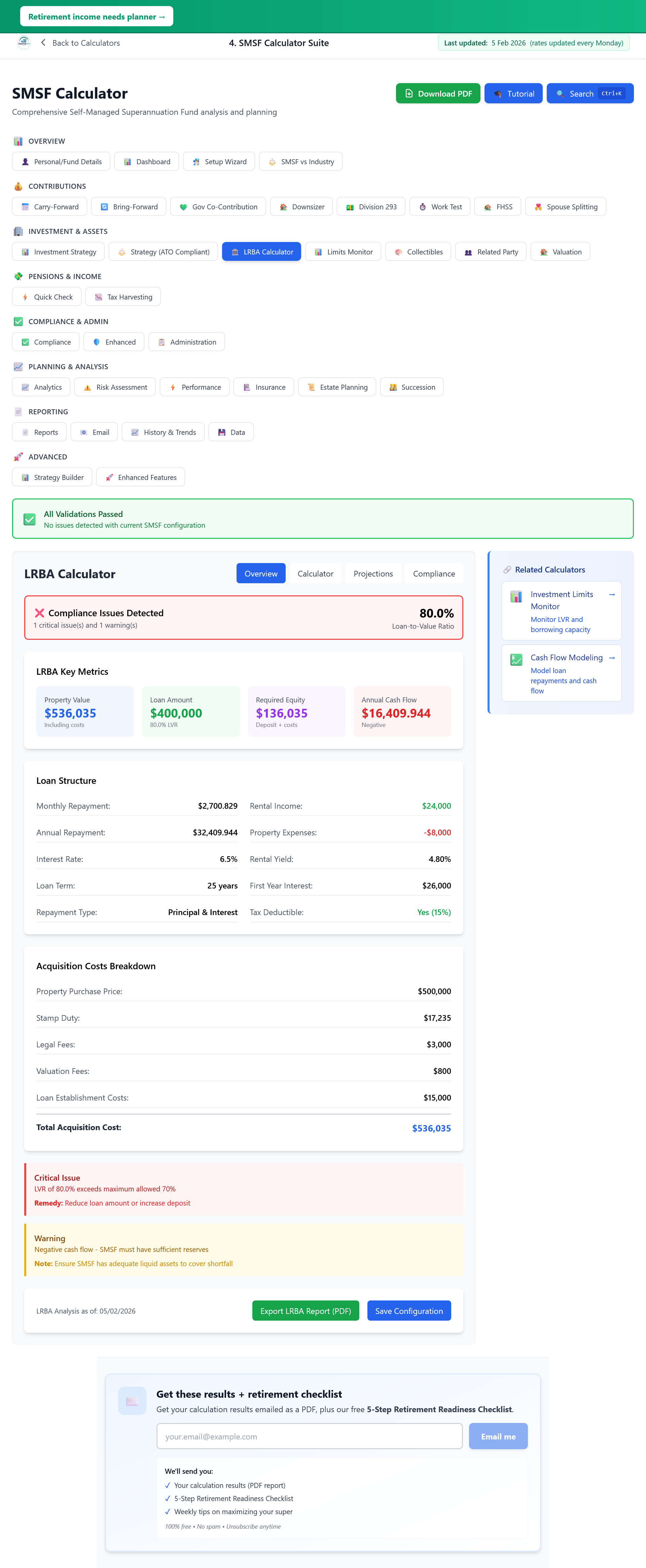Image resolution: width=646 pixels, height=1568 pixels.
Task: Click the site logo icon
Action: (x=24, y=42)
